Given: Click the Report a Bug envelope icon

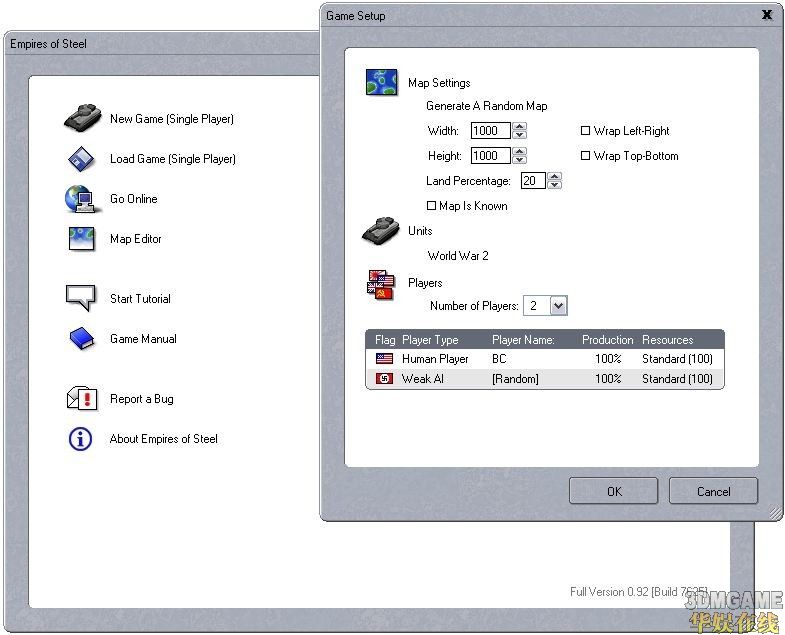Looking at the screenshot, I should (81, 399).
